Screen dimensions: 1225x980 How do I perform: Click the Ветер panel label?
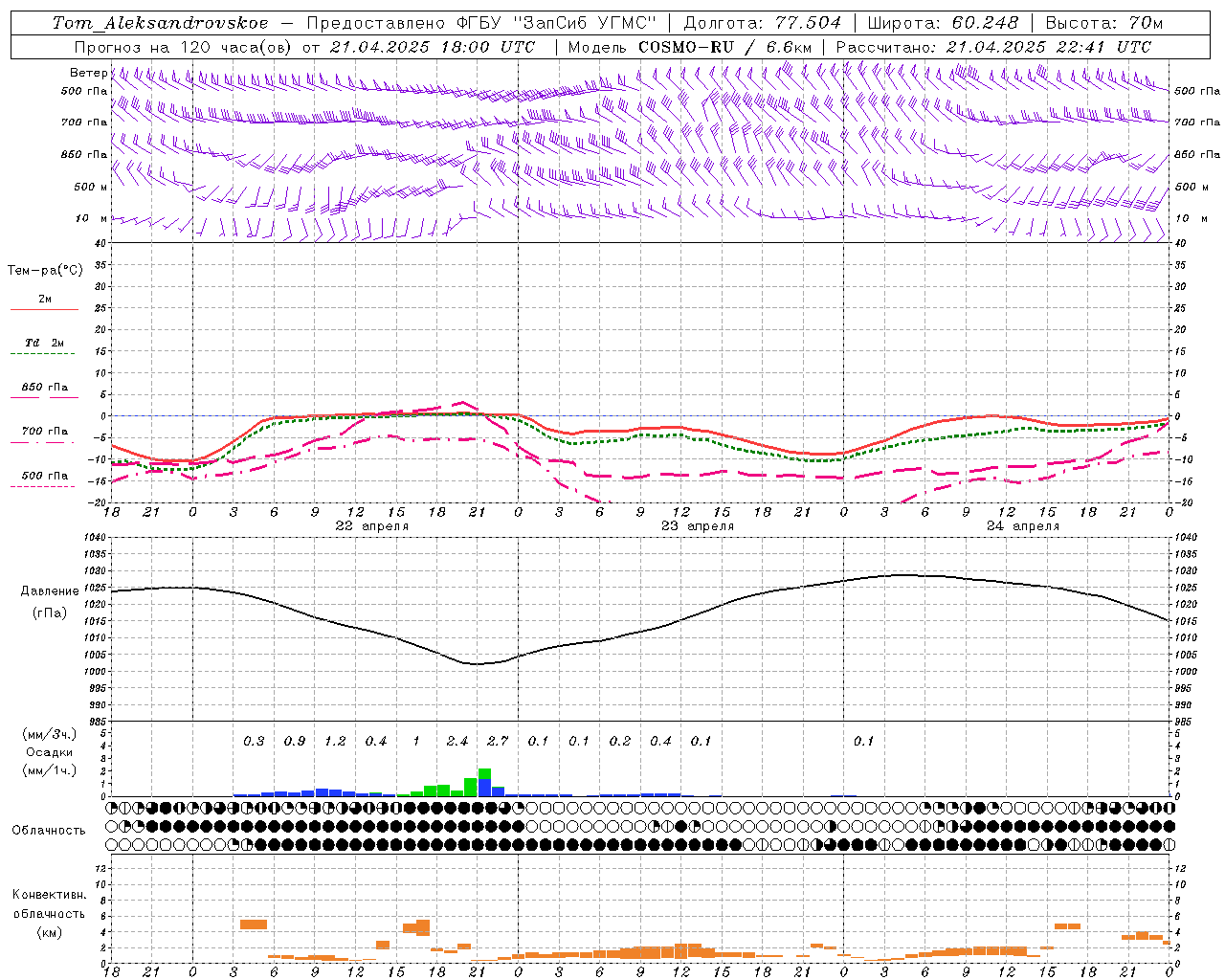point(89,73)
